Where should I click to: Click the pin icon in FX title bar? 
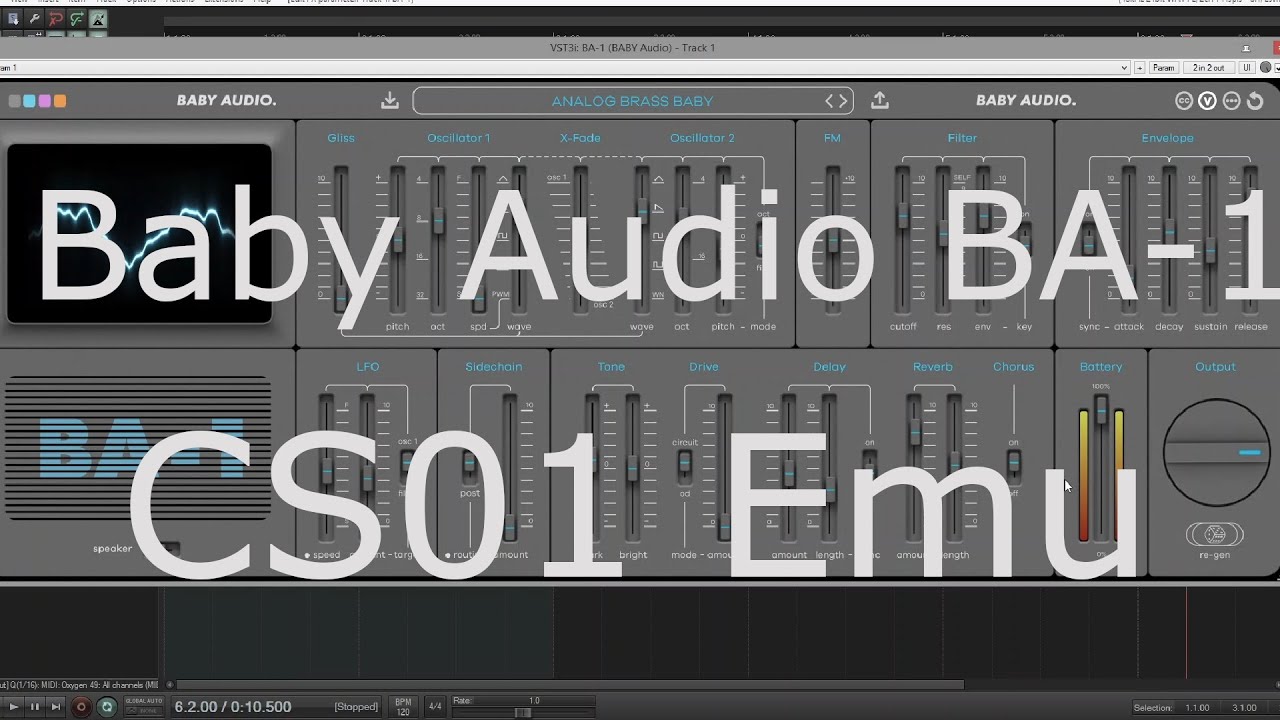[1246, 48]
